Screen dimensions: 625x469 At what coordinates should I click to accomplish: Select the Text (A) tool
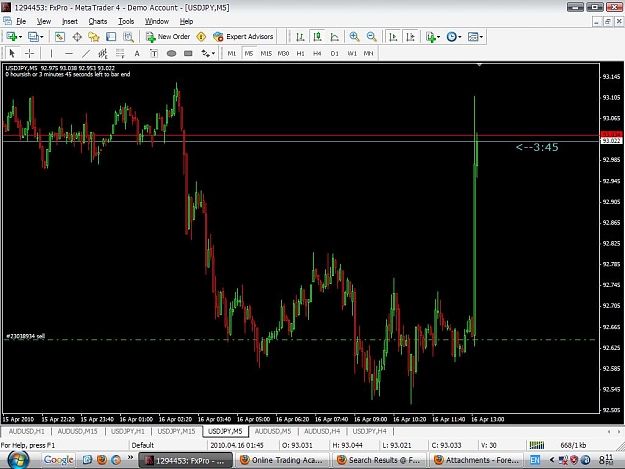coord(137,53)
